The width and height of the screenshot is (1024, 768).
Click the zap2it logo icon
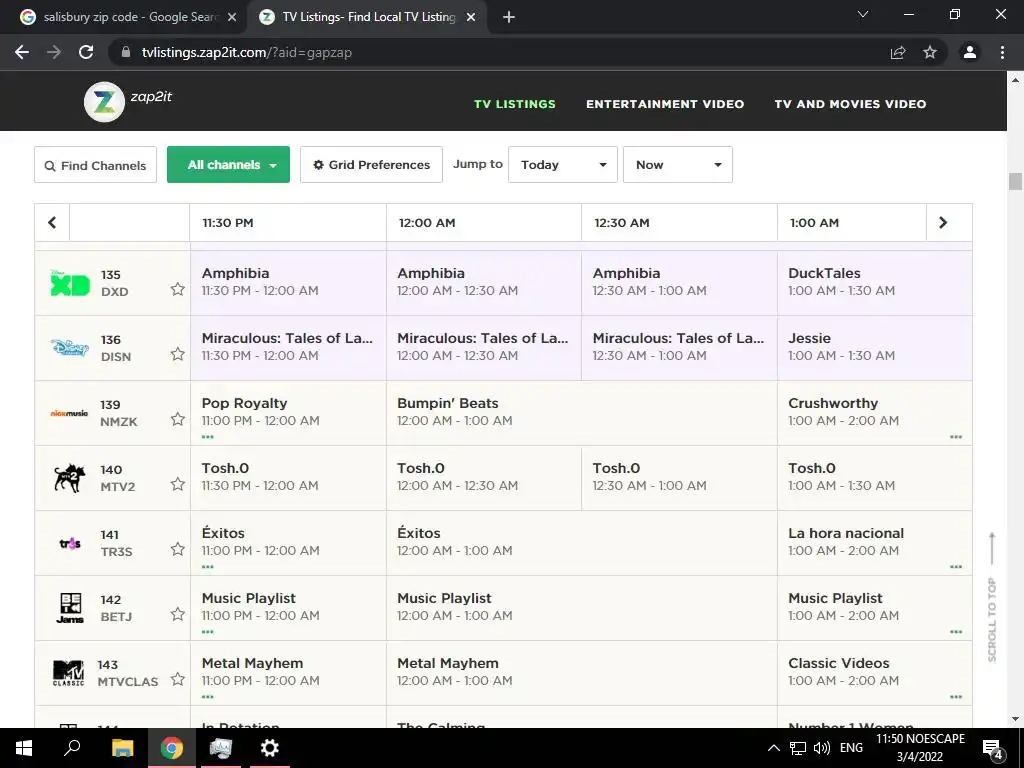click(104, 102)
